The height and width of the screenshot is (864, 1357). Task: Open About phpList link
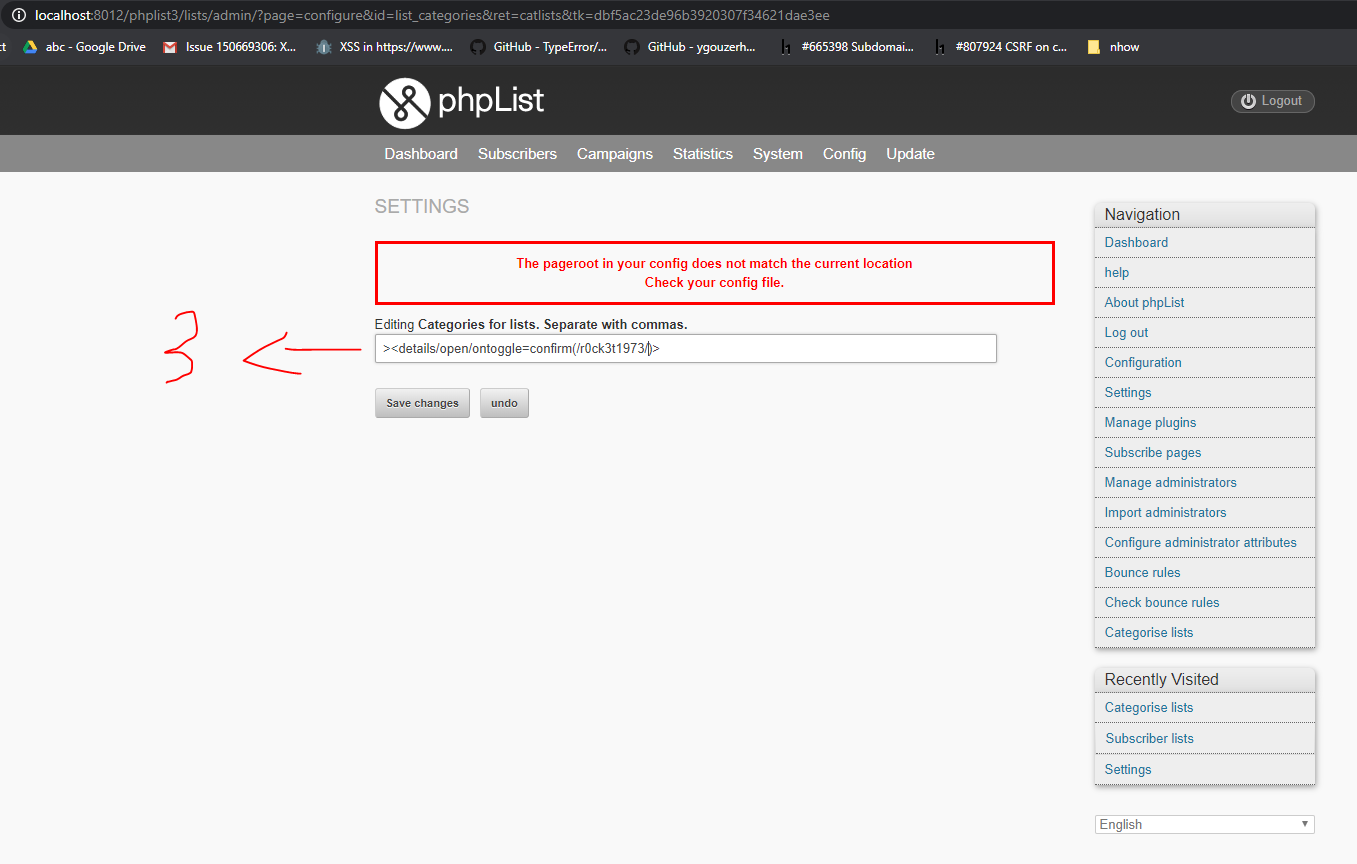pyautogui.click(x=1145, y=302)
